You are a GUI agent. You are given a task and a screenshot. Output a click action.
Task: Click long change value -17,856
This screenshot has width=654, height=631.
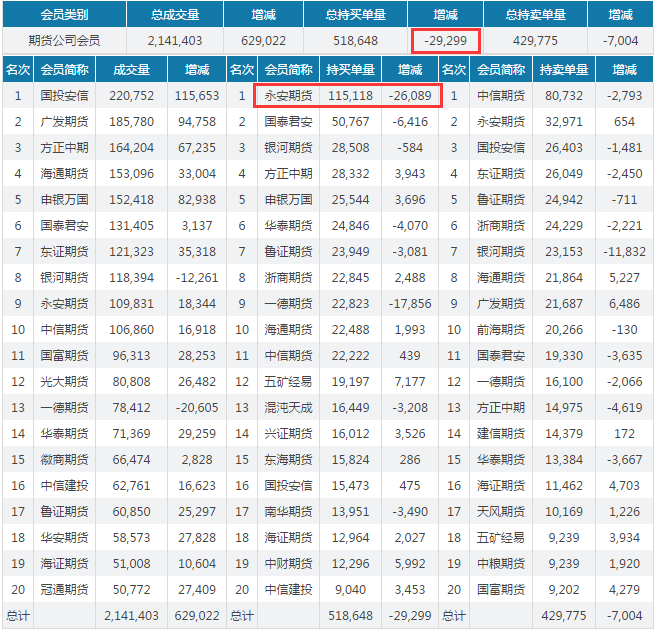[410, 303]
